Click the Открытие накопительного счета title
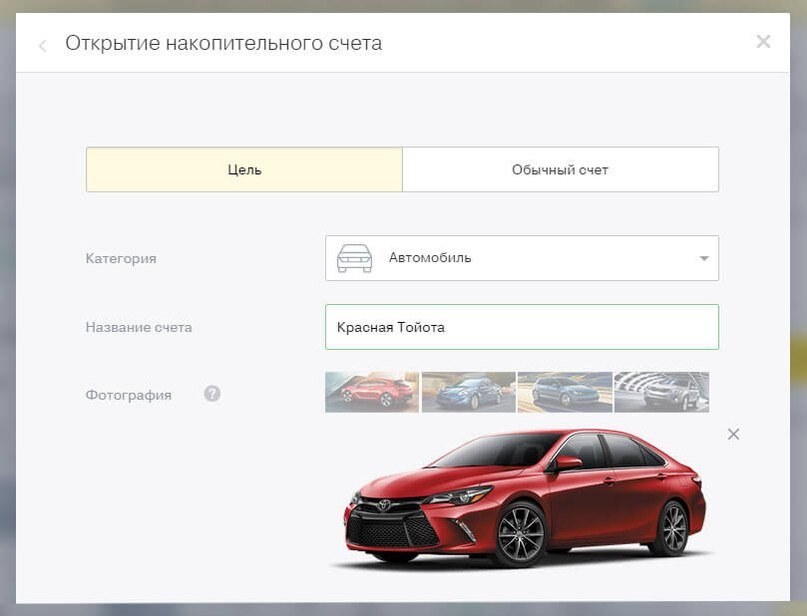The height and width of the screenshot is (616, 807). (223, 43)
